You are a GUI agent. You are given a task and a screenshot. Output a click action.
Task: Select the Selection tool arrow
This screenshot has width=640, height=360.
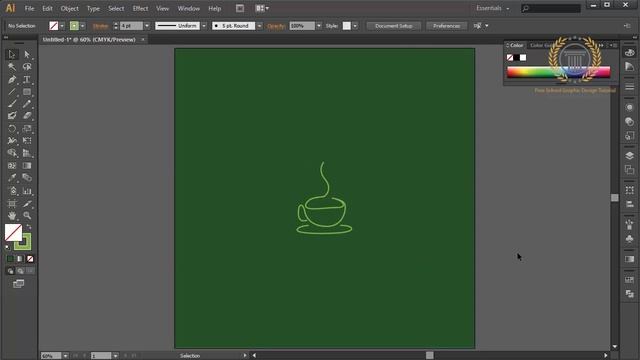tap(11, 54)
